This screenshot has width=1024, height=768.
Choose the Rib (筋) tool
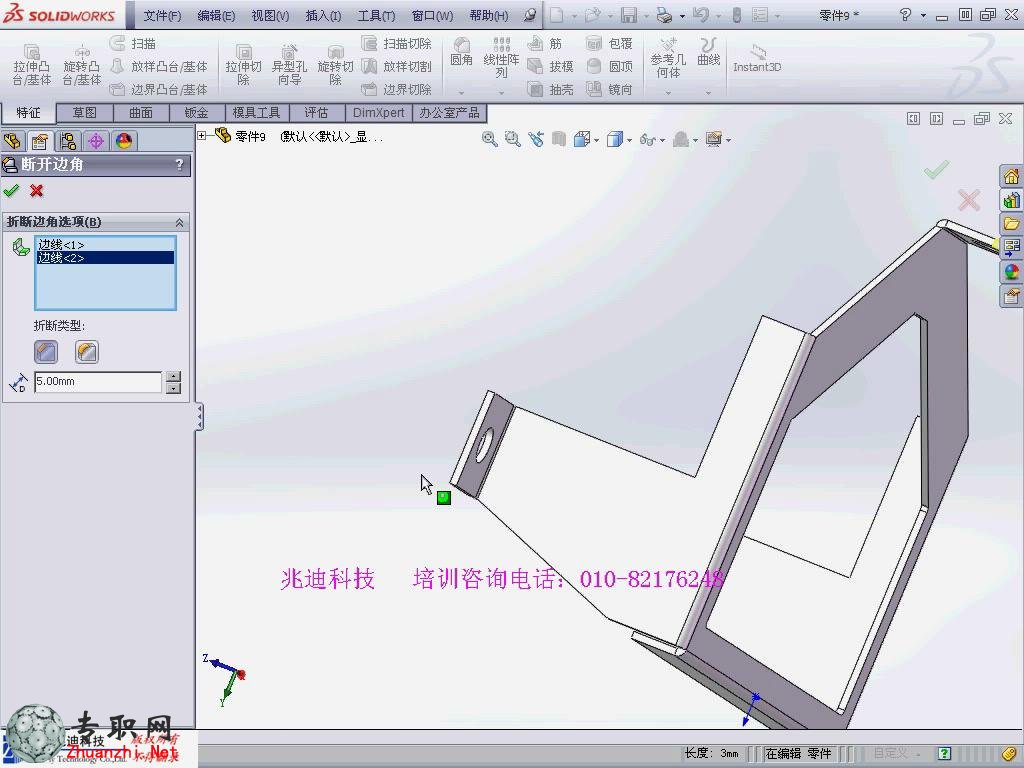[x=545, y=44]
